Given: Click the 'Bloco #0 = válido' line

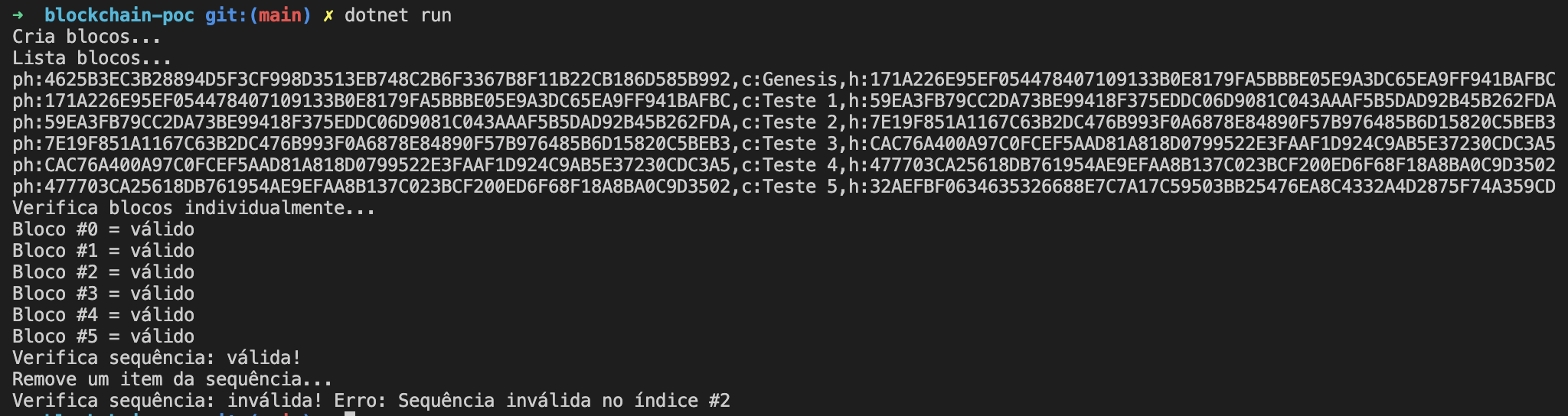Looking at the screenshot, I should [x=103, y=229].
